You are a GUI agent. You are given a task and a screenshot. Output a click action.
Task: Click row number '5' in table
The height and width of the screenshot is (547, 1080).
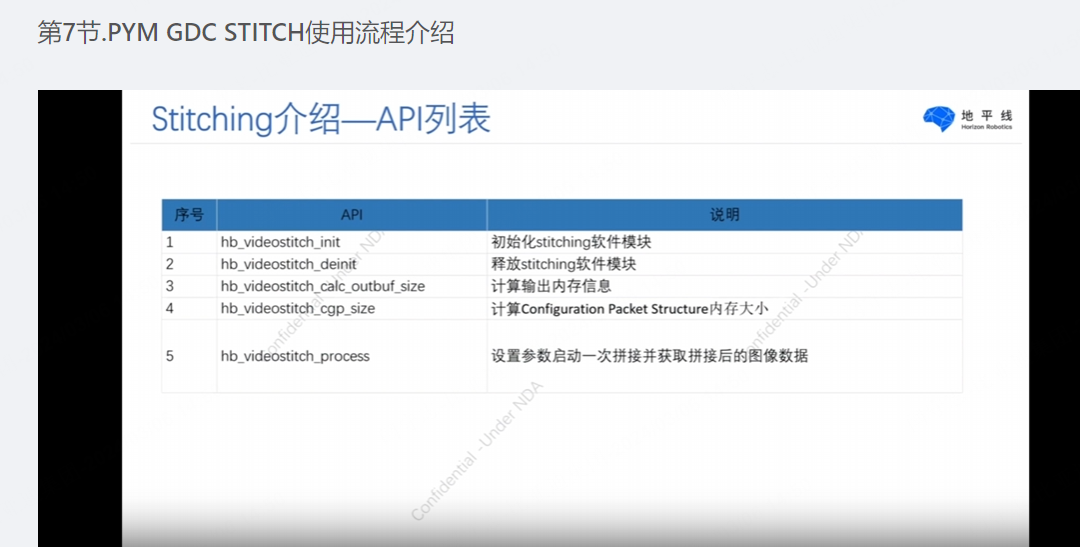[x=169, y=356]
